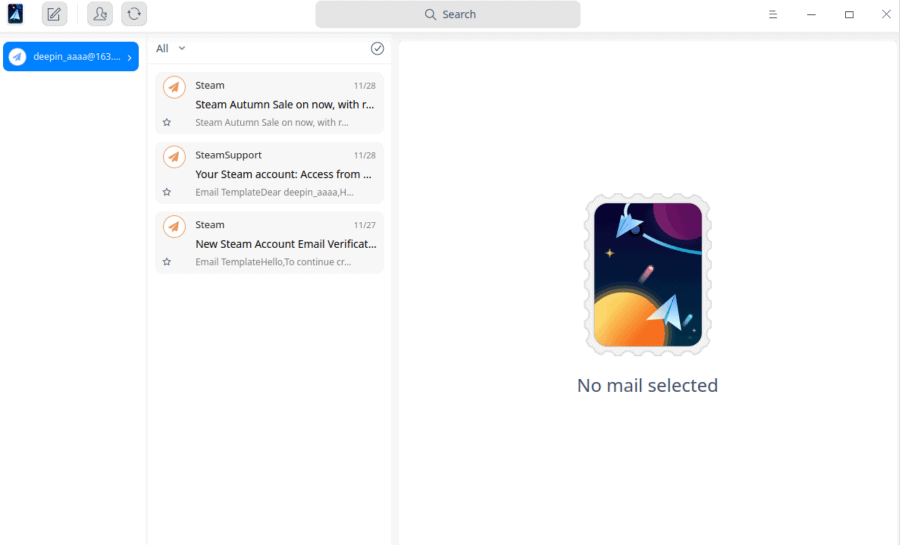900x545 pixels.
Task: Click sender avatar of Steam Autumn Sale email
Action: coord(174,88)
